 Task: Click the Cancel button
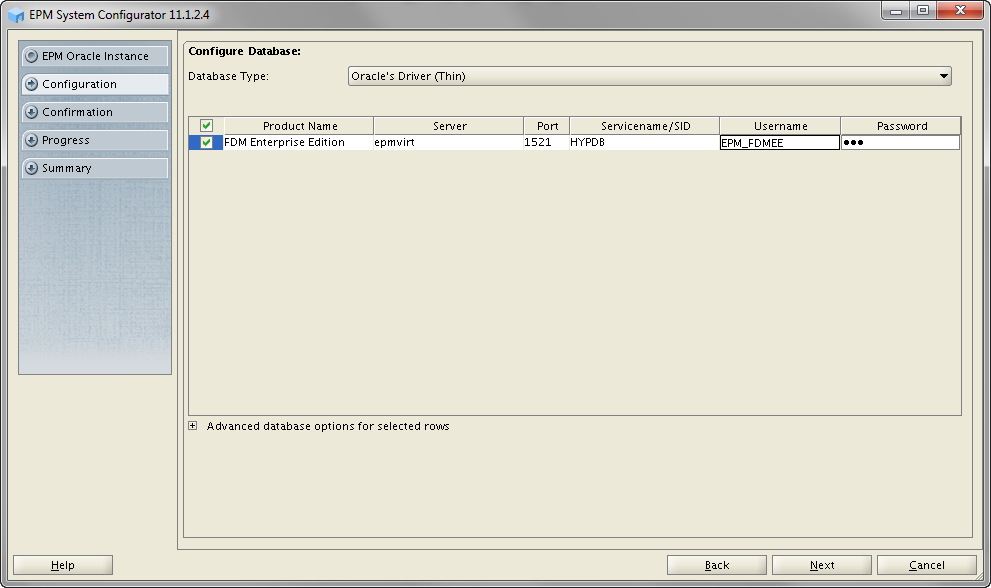click(x=927, y=565)
